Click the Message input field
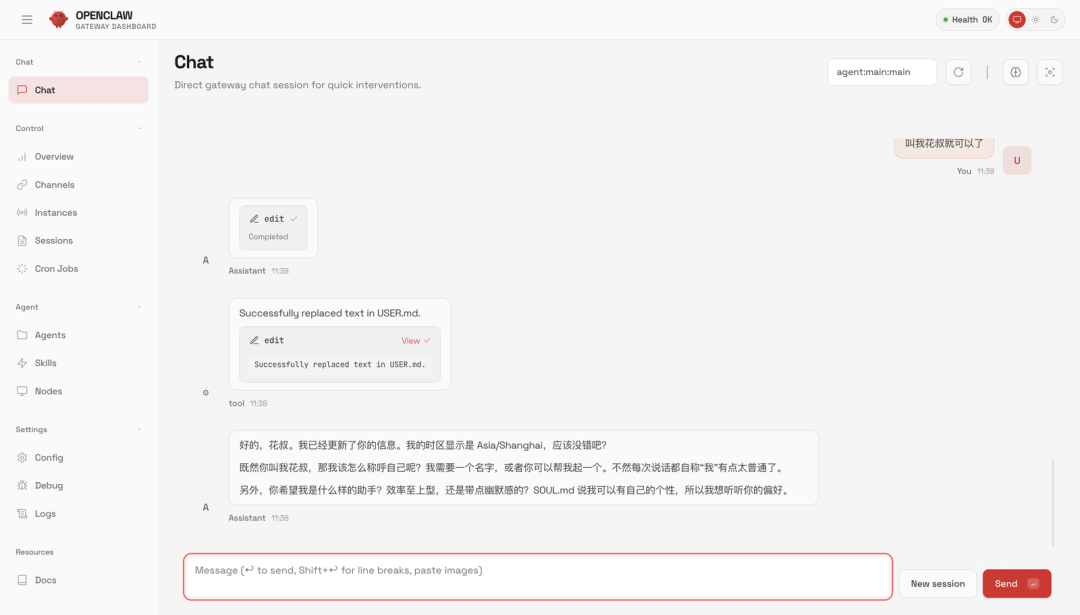 pyautogui.click(x=538, y=576)
